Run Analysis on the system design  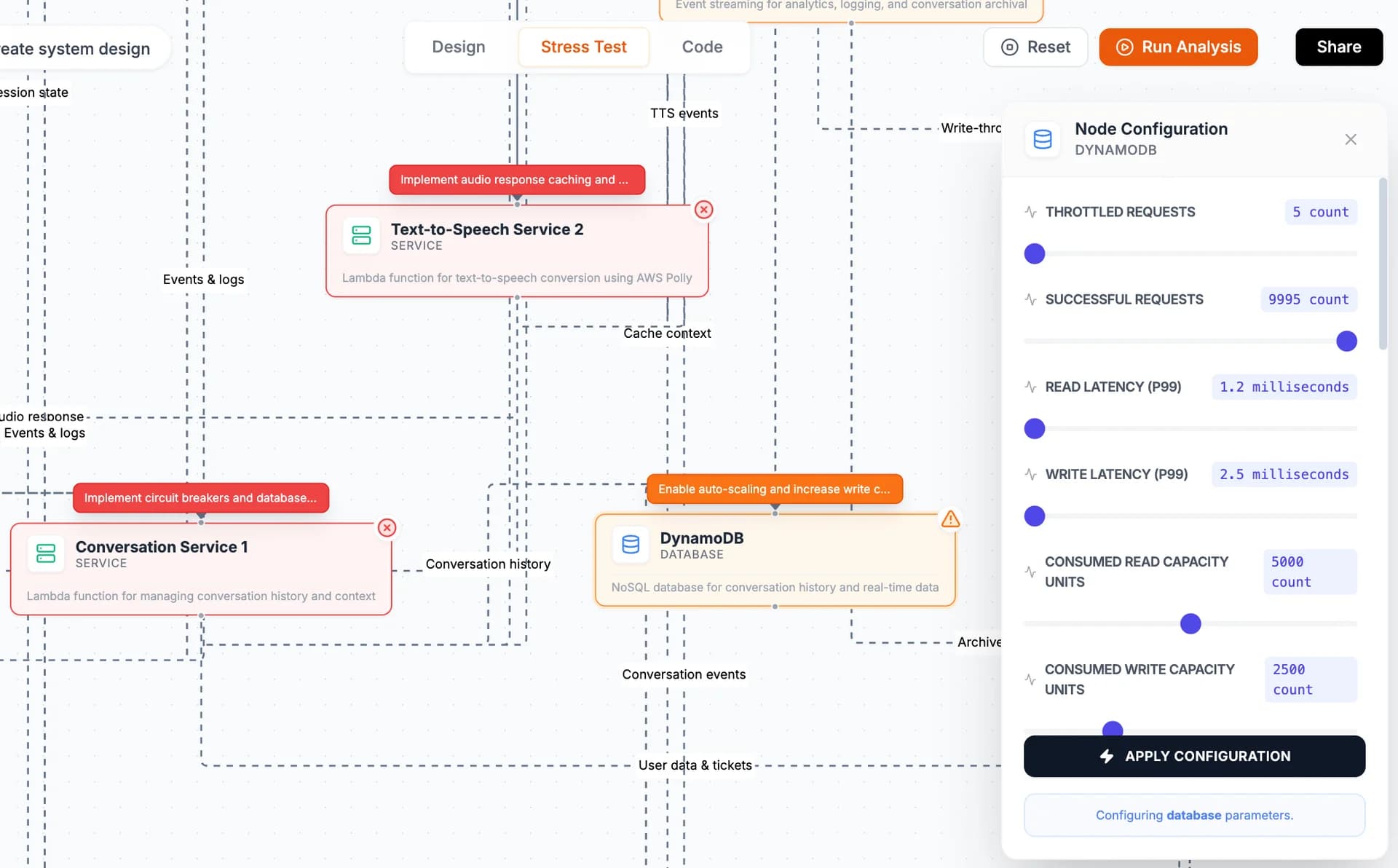point(1177,47)
